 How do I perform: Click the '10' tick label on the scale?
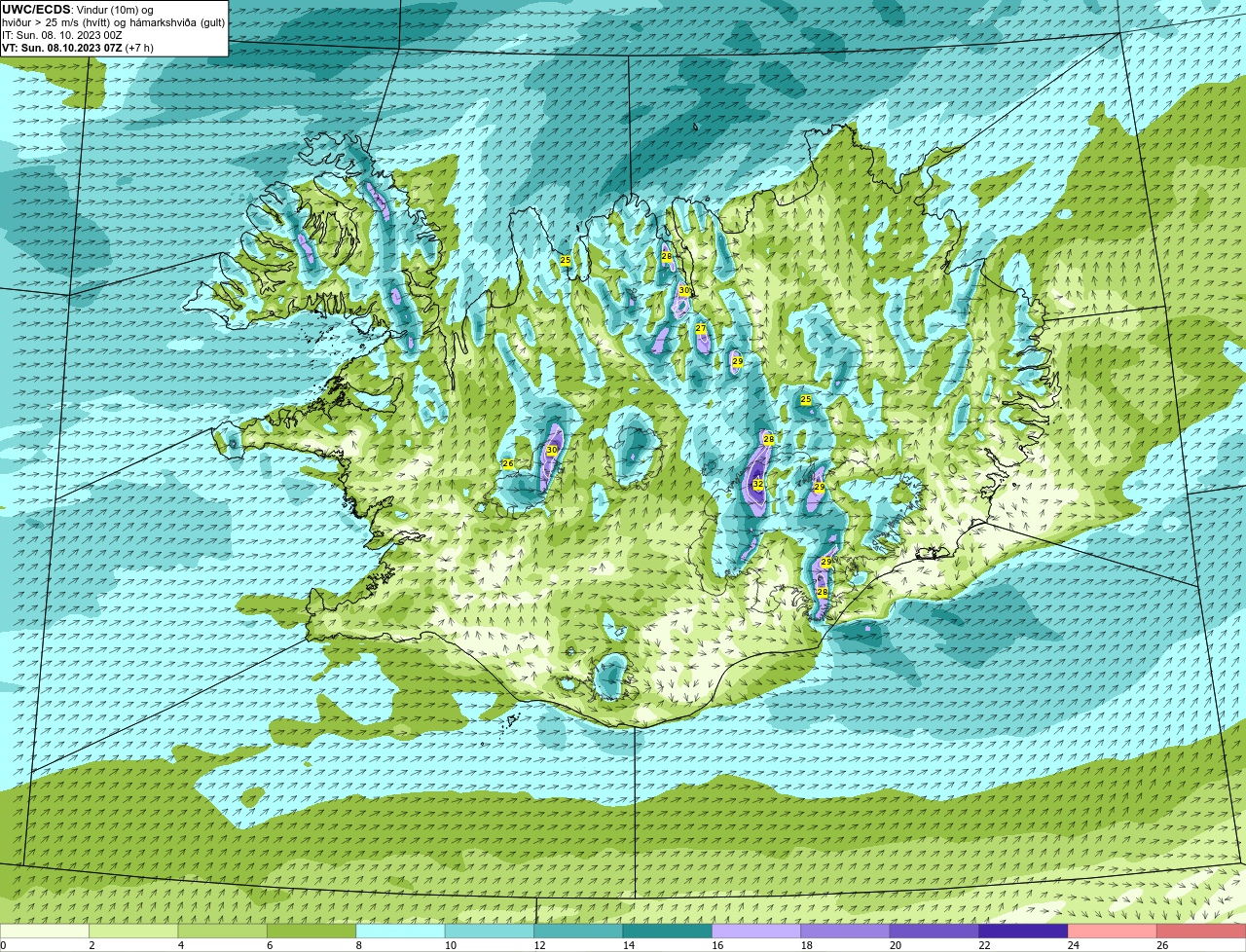(x=451, y=945)
